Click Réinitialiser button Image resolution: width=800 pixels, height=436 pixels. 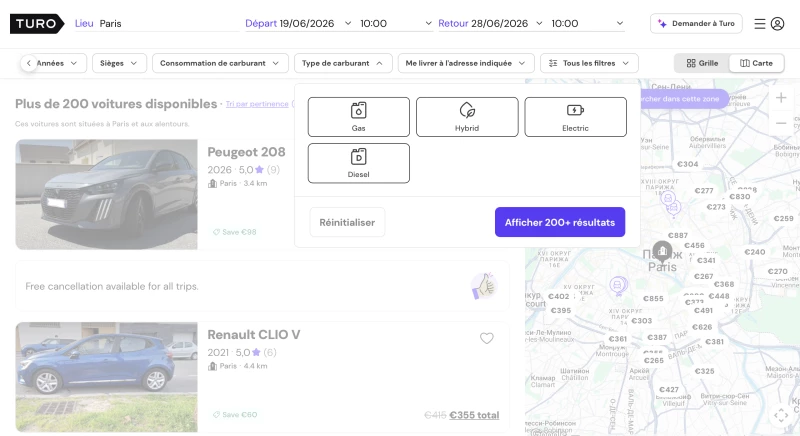click(347, 222)
